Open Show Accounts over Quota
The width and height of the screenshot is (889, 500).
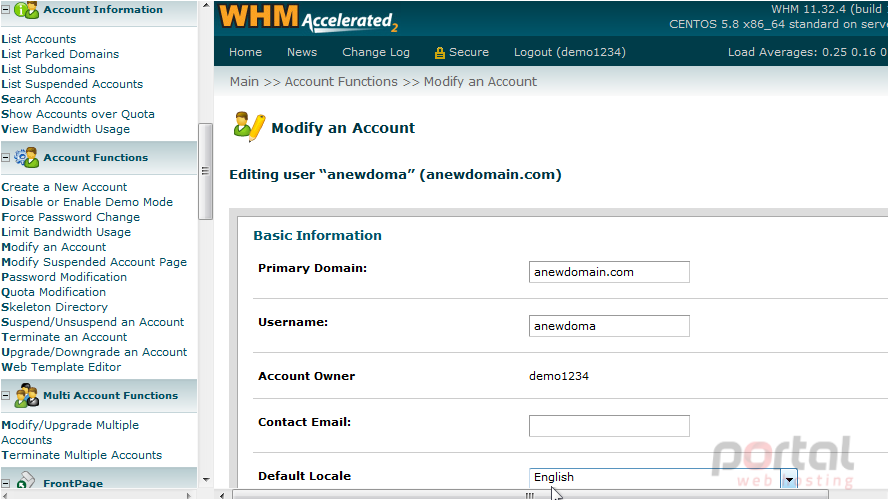(x=78, y=114)
